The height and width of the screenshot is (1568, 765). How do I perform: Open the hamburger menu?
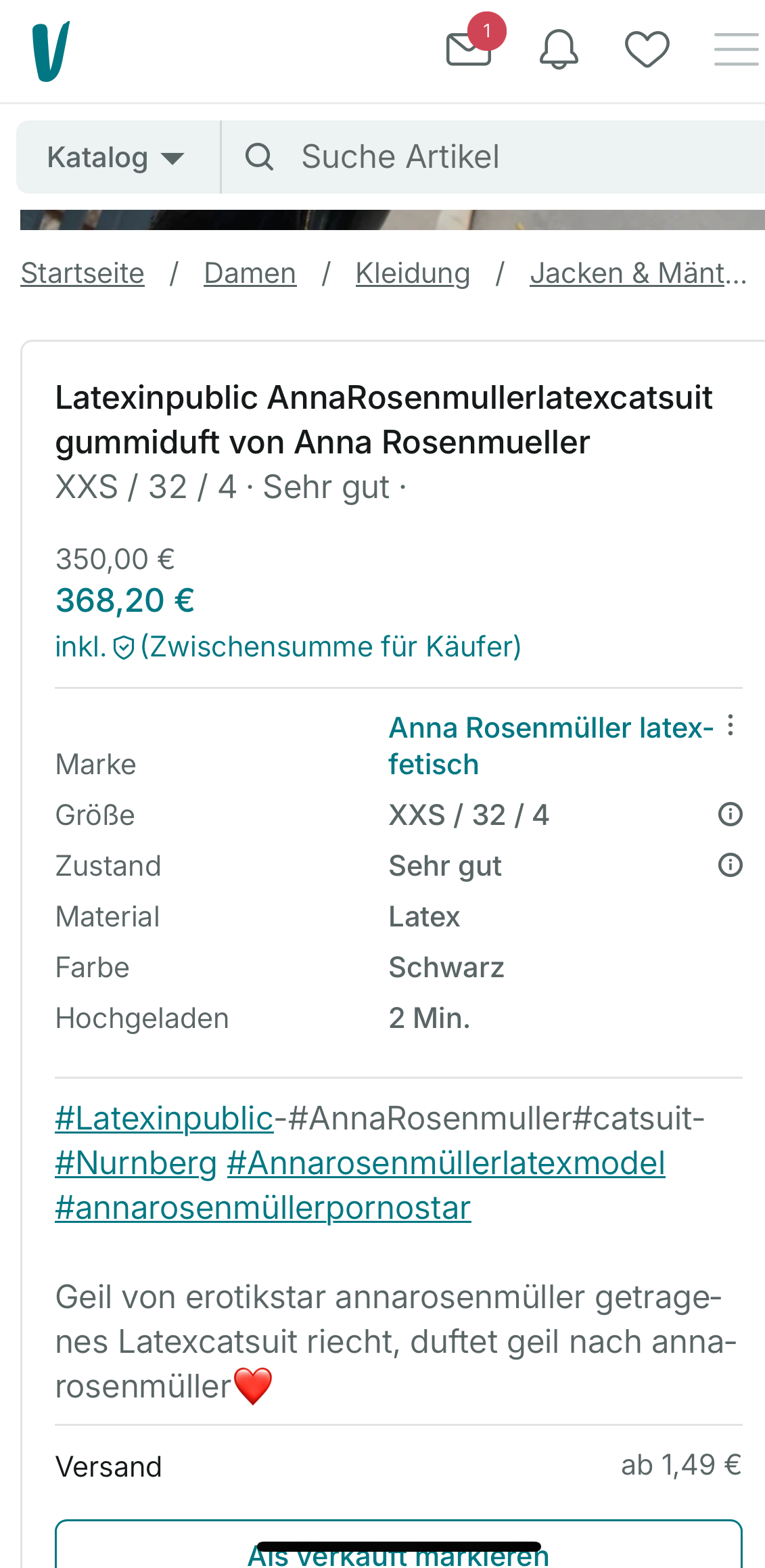736,49
